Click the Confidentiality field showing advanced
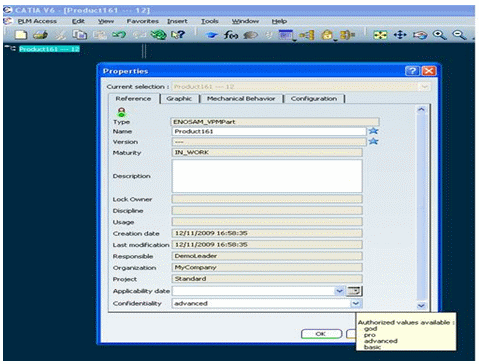The height and width of the screenshot is (364, 479). (x=261, y=303)
